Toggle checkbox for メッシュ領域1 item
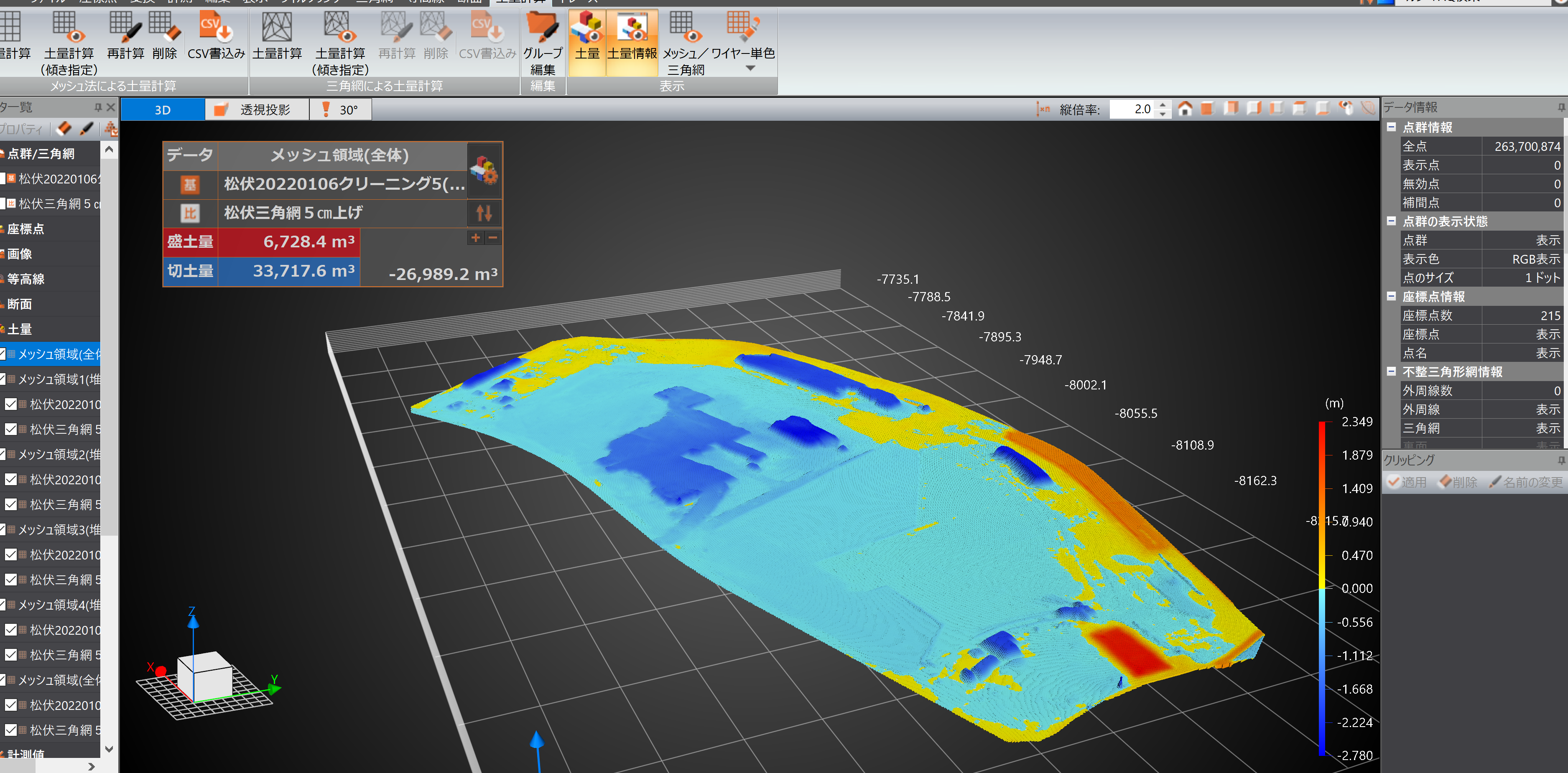The width and height of the screenshot is (1568, 773). [3, 379]
